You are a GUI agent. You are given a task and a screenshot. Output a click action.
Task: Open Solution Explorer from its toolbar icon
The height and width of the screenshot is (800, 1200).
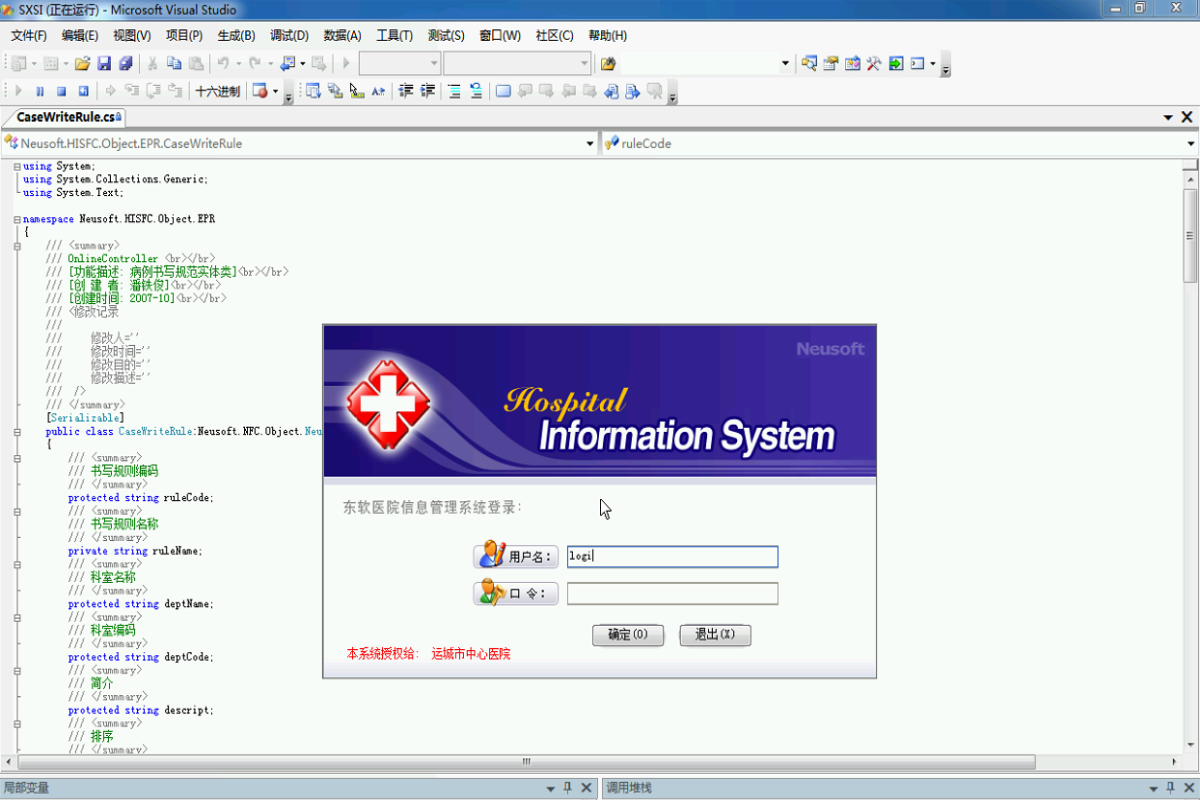click(809, 63)
